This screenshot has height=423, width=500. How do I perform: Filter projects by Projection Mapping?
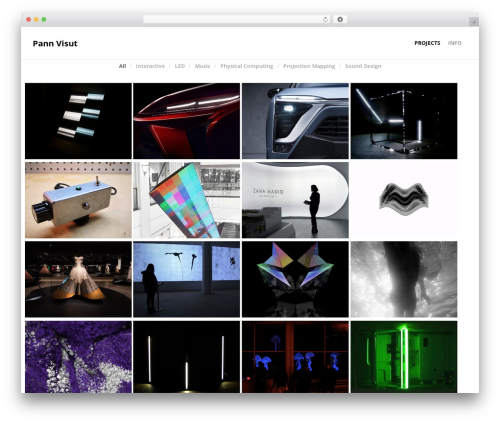(309, 66)
